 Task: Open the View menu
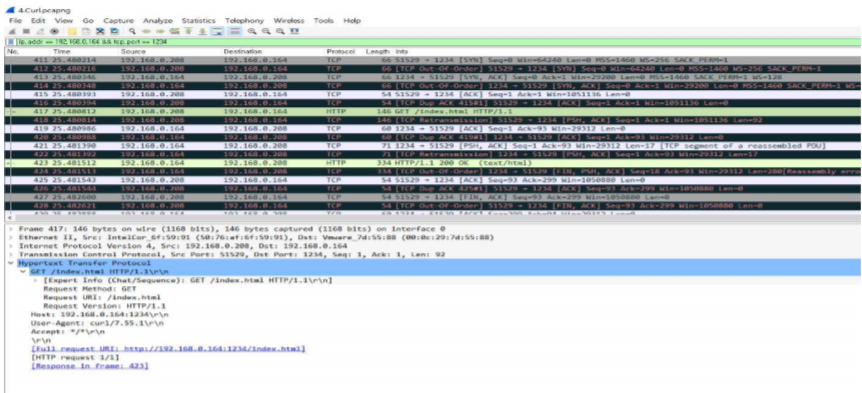(63, 21)
